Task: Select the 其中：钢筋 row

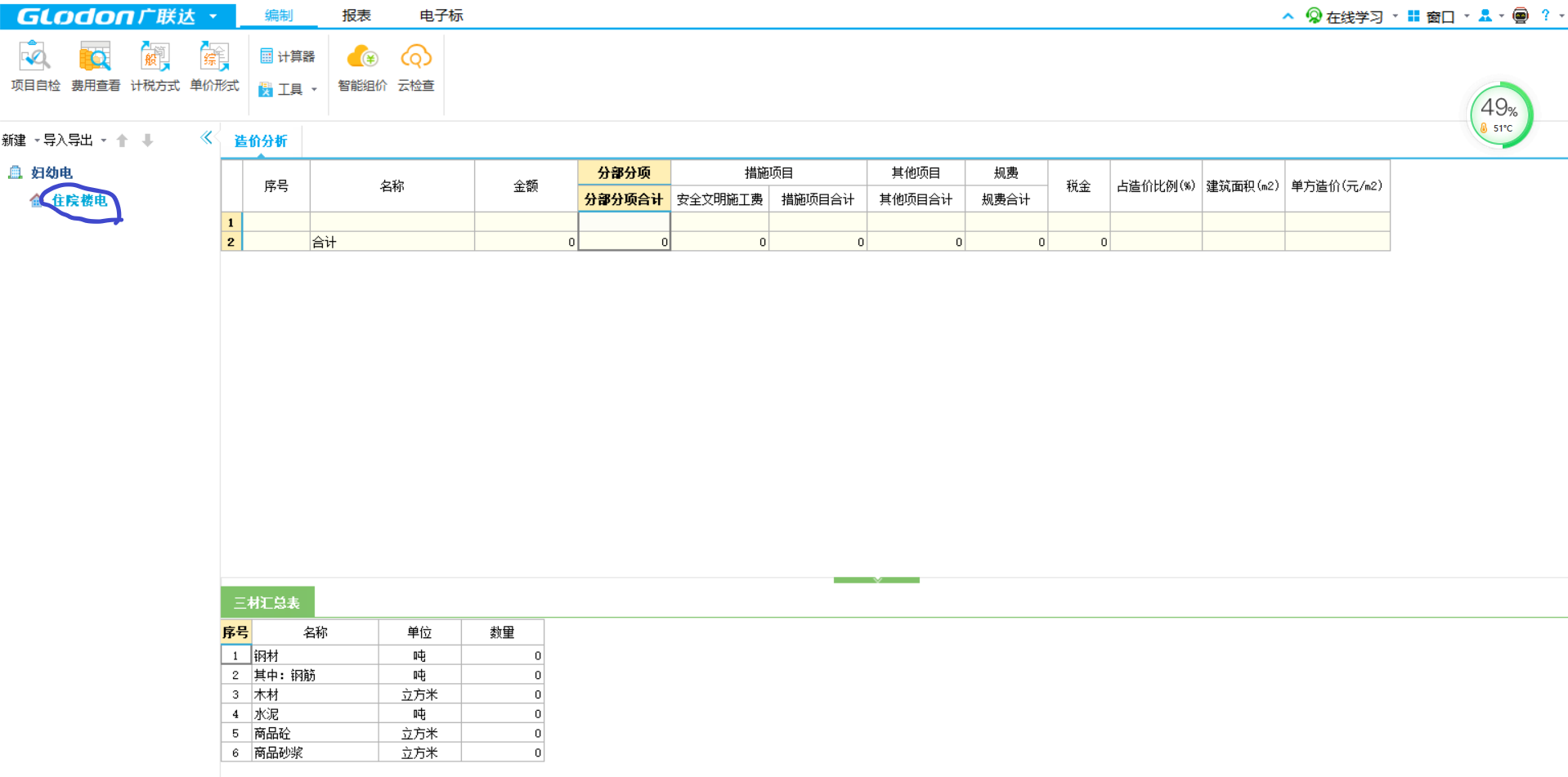Action: 382,675
